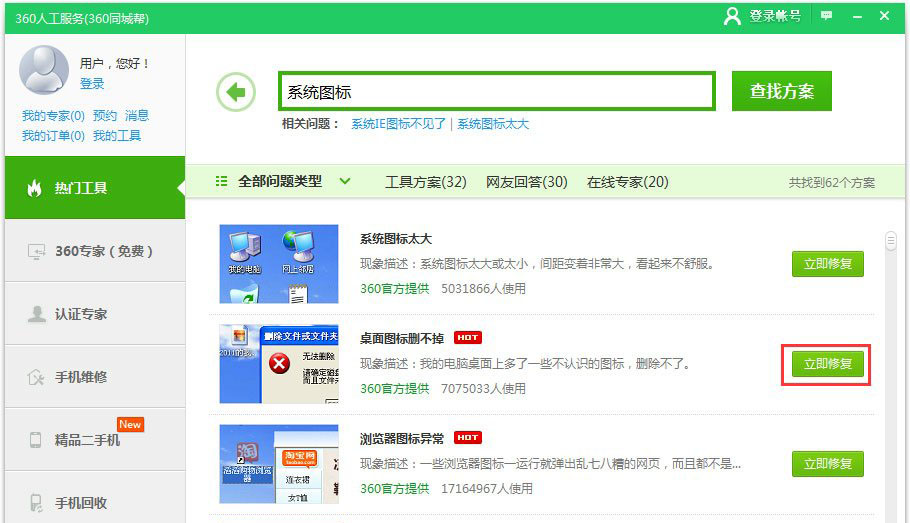Image resolution: width=910 pixels, height=523 pixels.
Task: Open 手机维修 in the sidebar
Action: pos(95,377)
